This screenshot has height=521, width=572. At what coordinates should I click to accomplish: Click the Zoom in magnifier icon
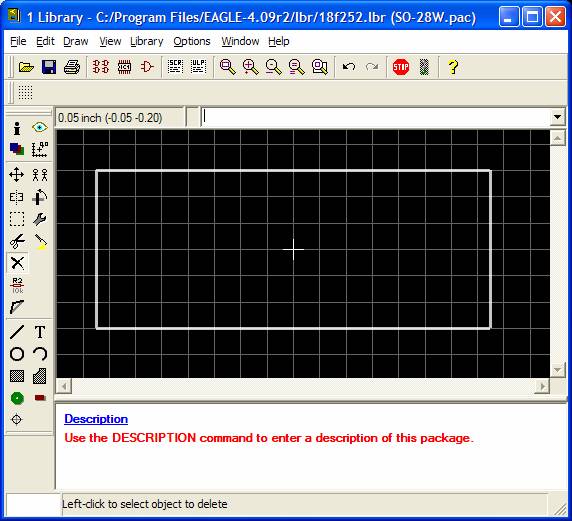pos(251,67)
